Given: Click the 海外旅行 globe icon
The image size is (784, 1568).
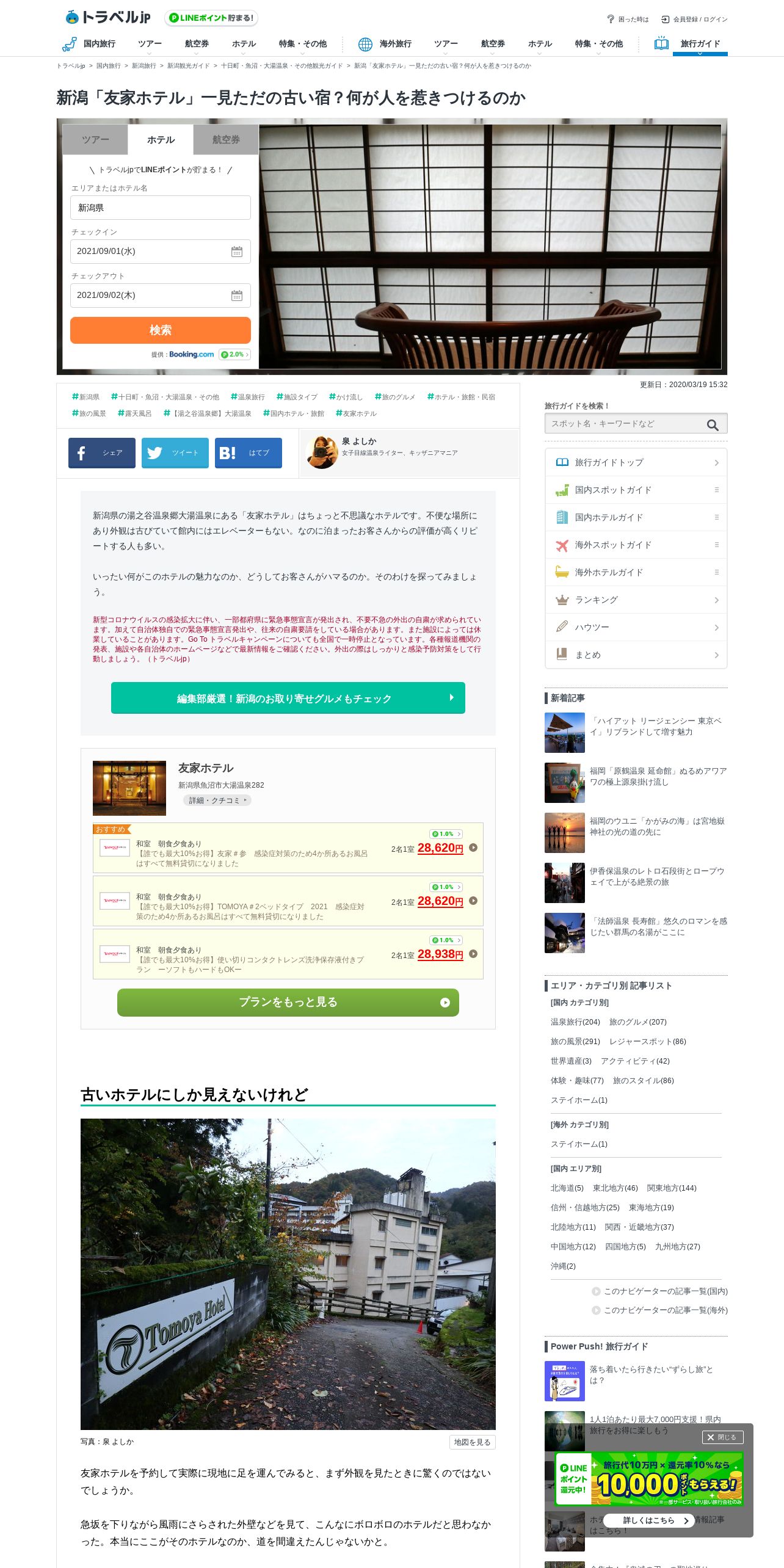Looking at the screenshot, I should click(x=365, y=44).
